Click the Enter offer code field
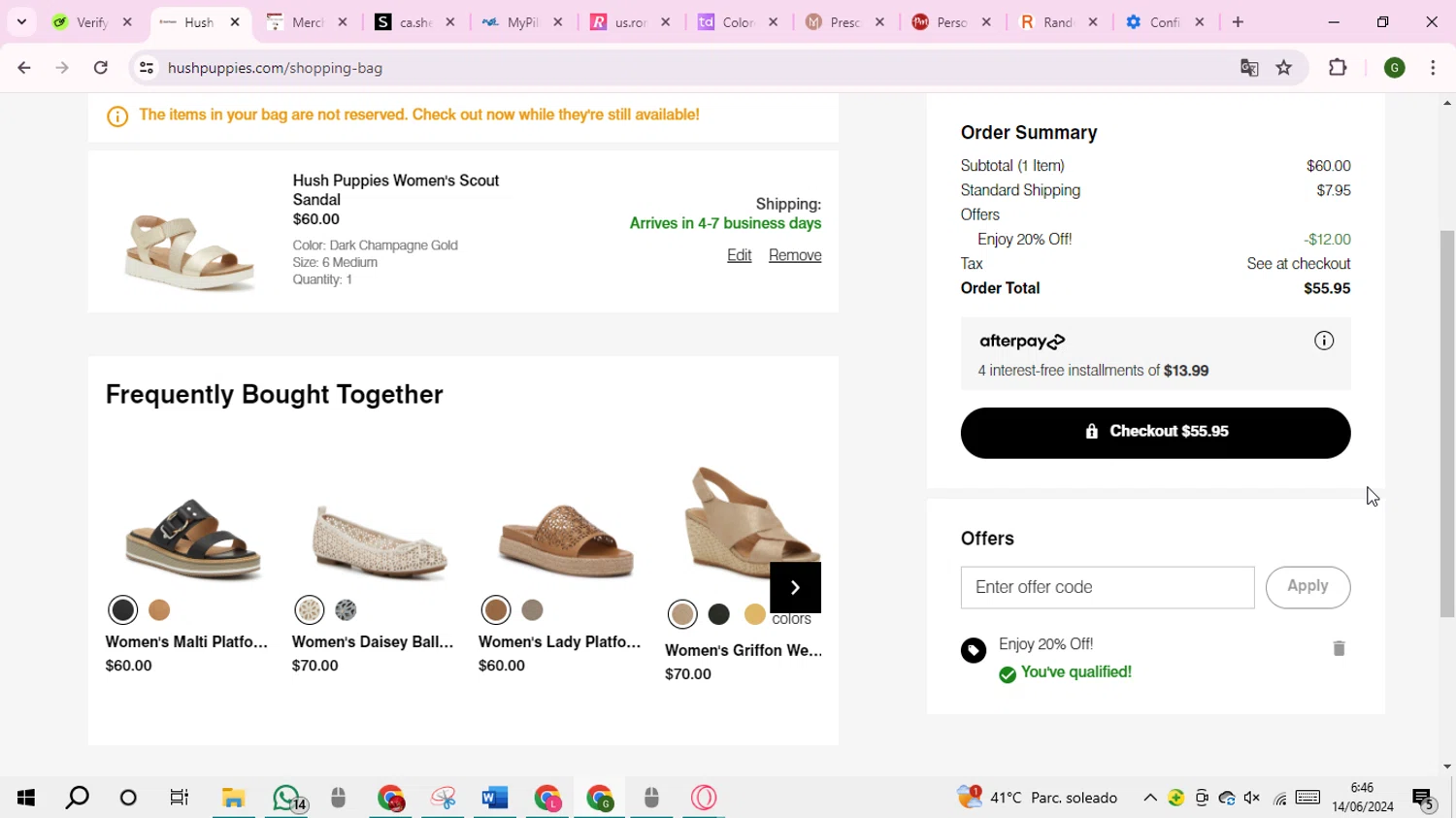This screenshot has height=818, width=1456. (1108, 588)
